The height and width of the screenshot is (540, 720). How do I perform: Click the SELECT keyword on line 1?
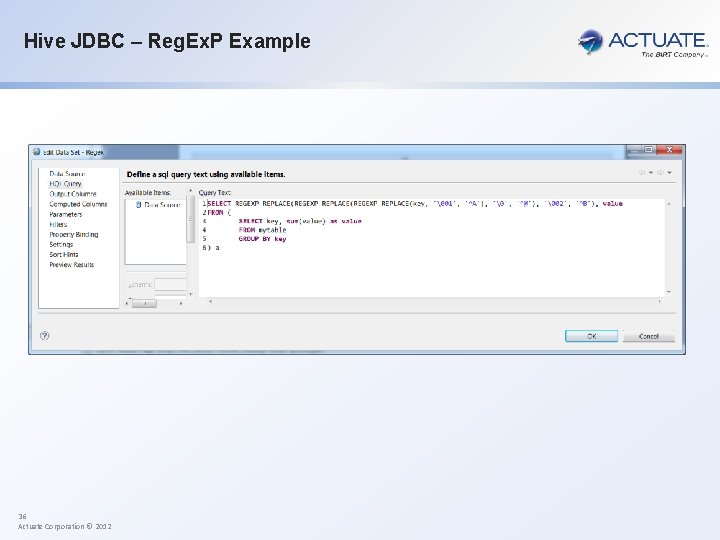tap(219, 203)
